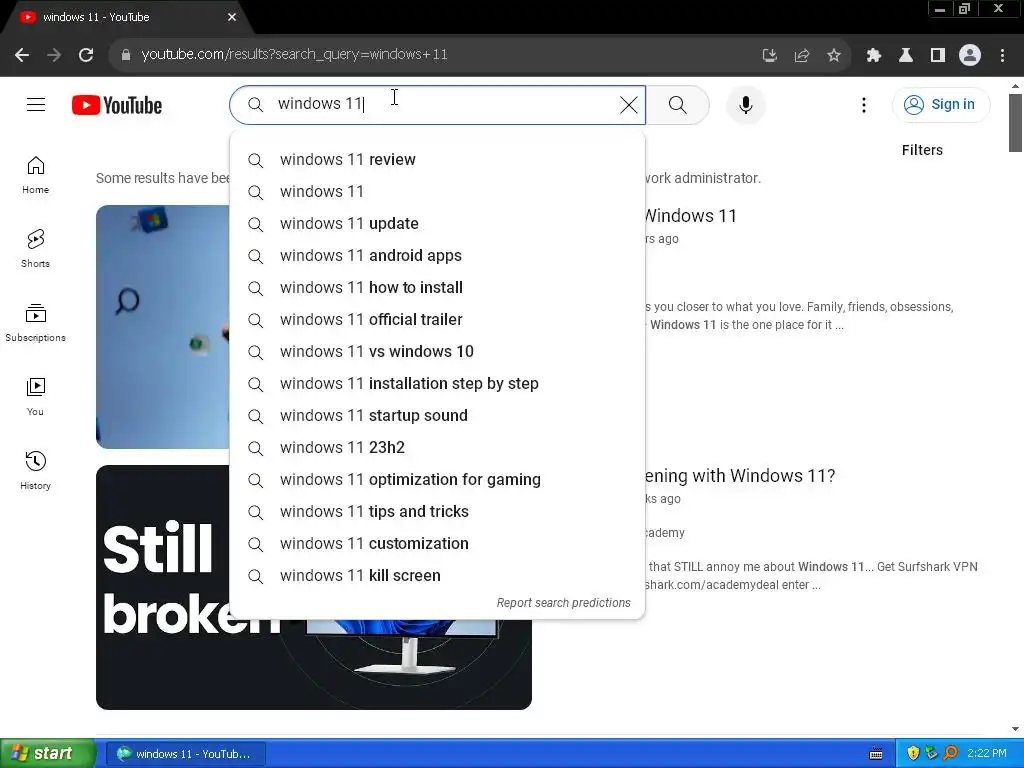This screenshot has width=1024, height=768.
Task: Click the on-screen keyboard tray icon
Action: coord(876,754)
